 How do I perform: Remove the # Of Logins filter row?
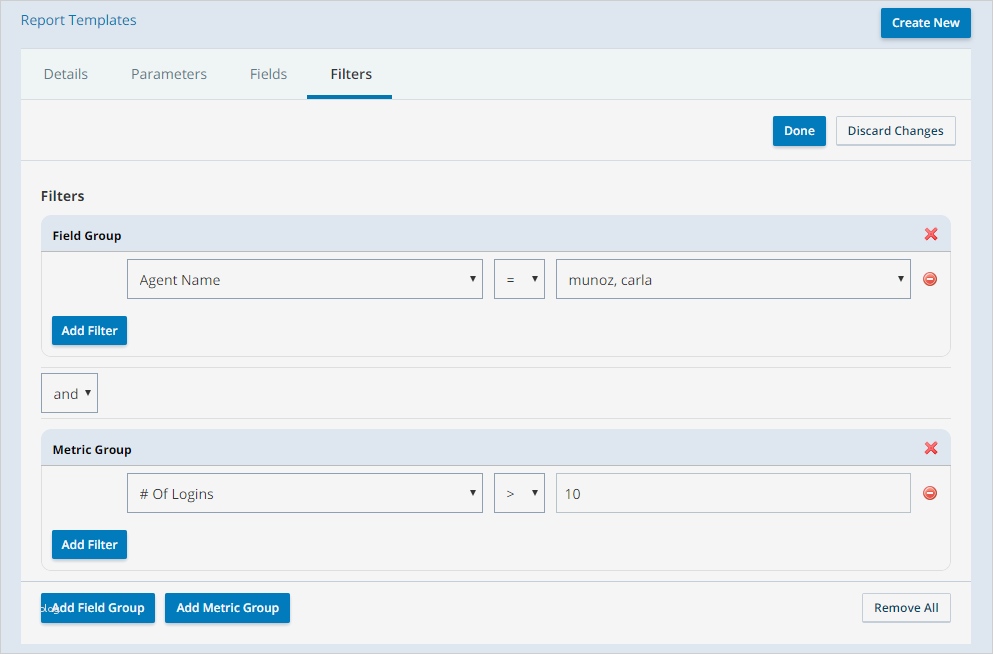click(x=930, y=493)
